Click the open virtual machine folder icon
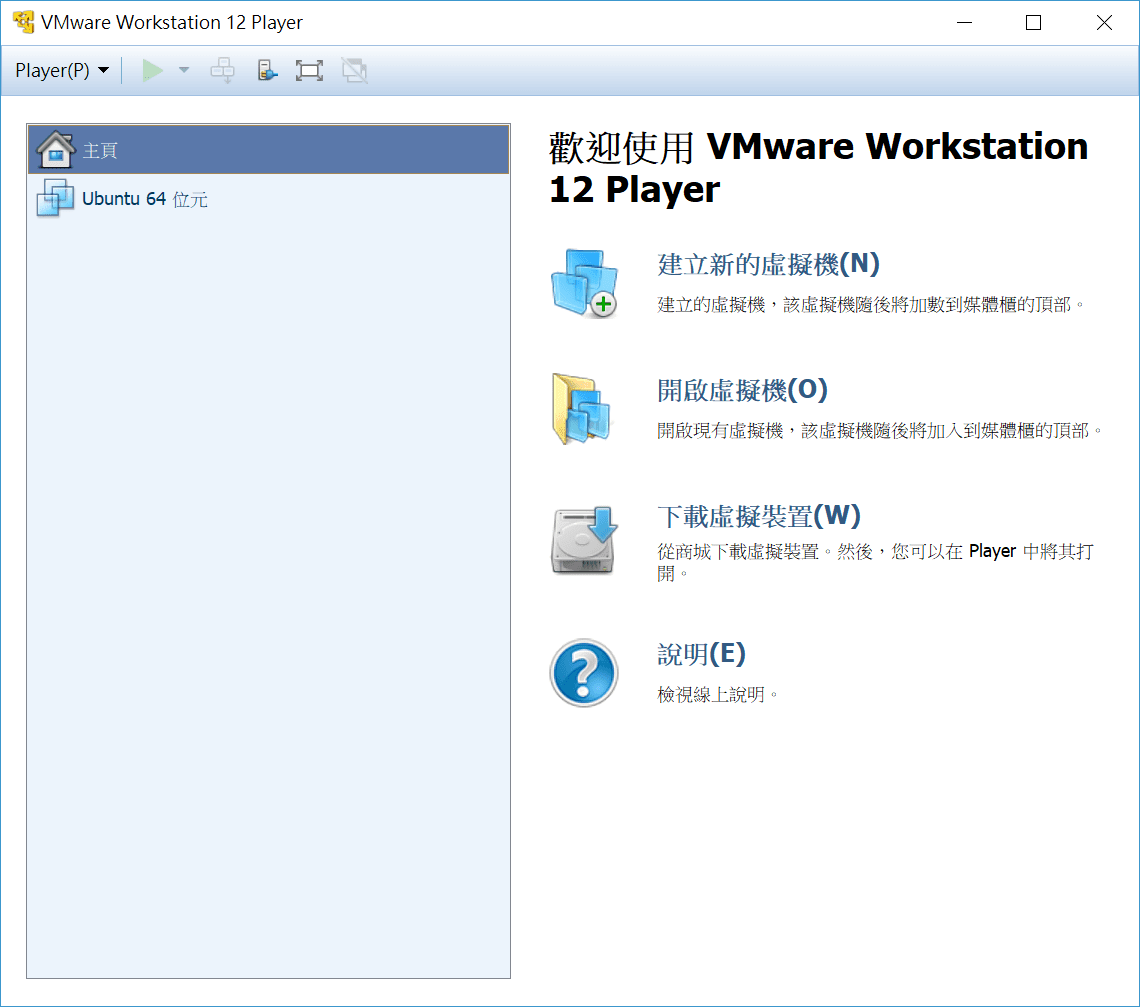 (582, 409)
